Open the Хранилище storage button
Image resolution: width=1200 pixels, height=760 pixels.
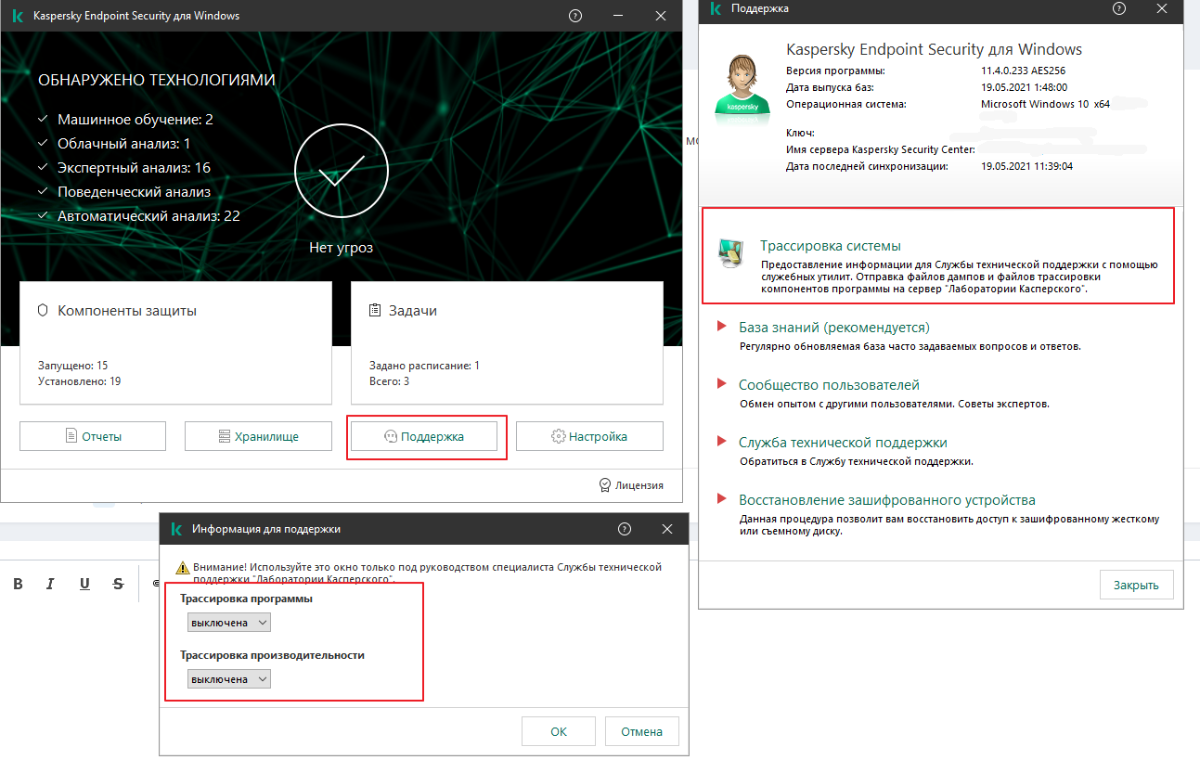[x=258, y=436]
